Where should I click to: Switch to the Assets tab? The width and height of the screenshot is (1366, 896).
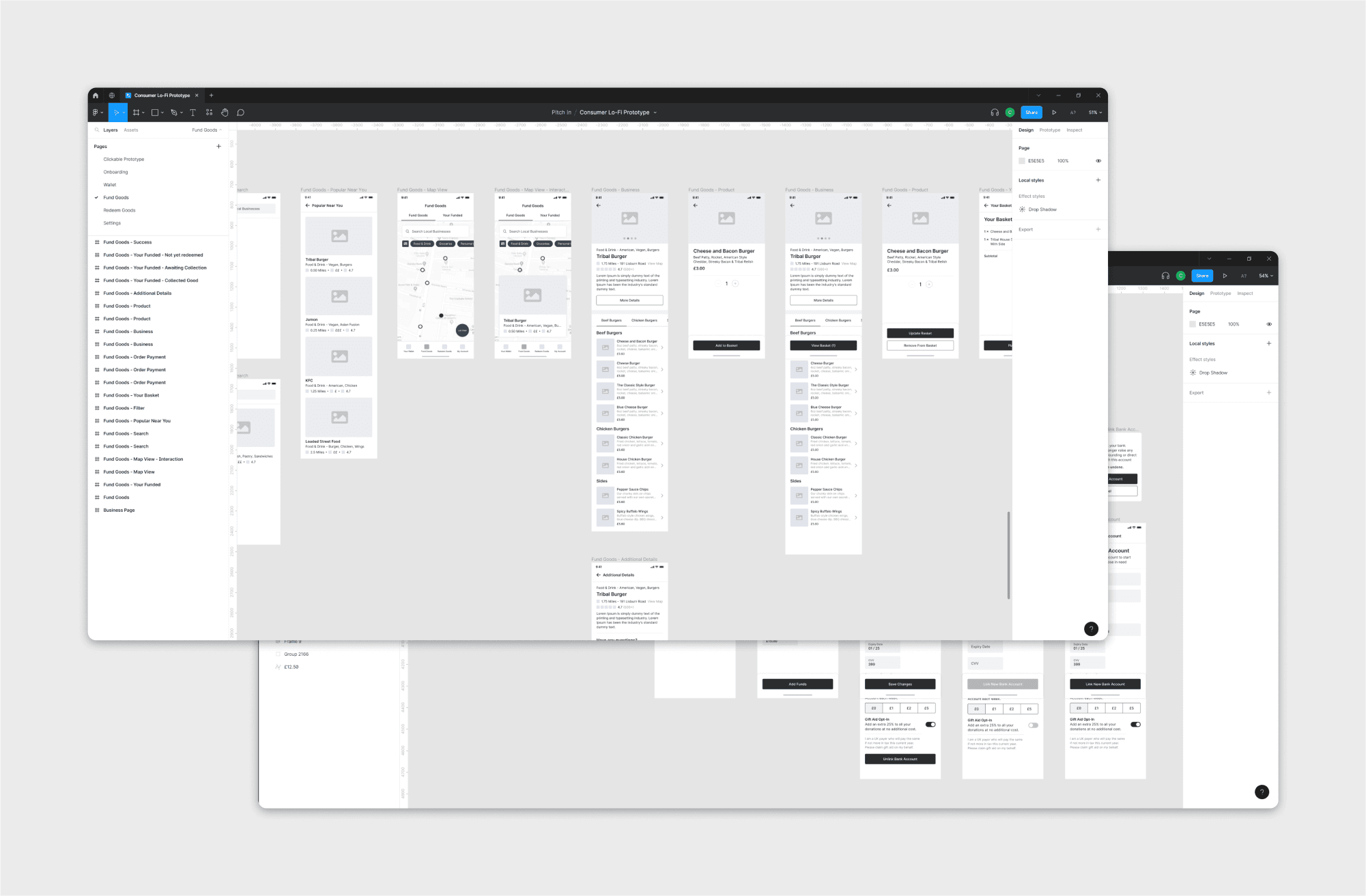tap(131, 130)
